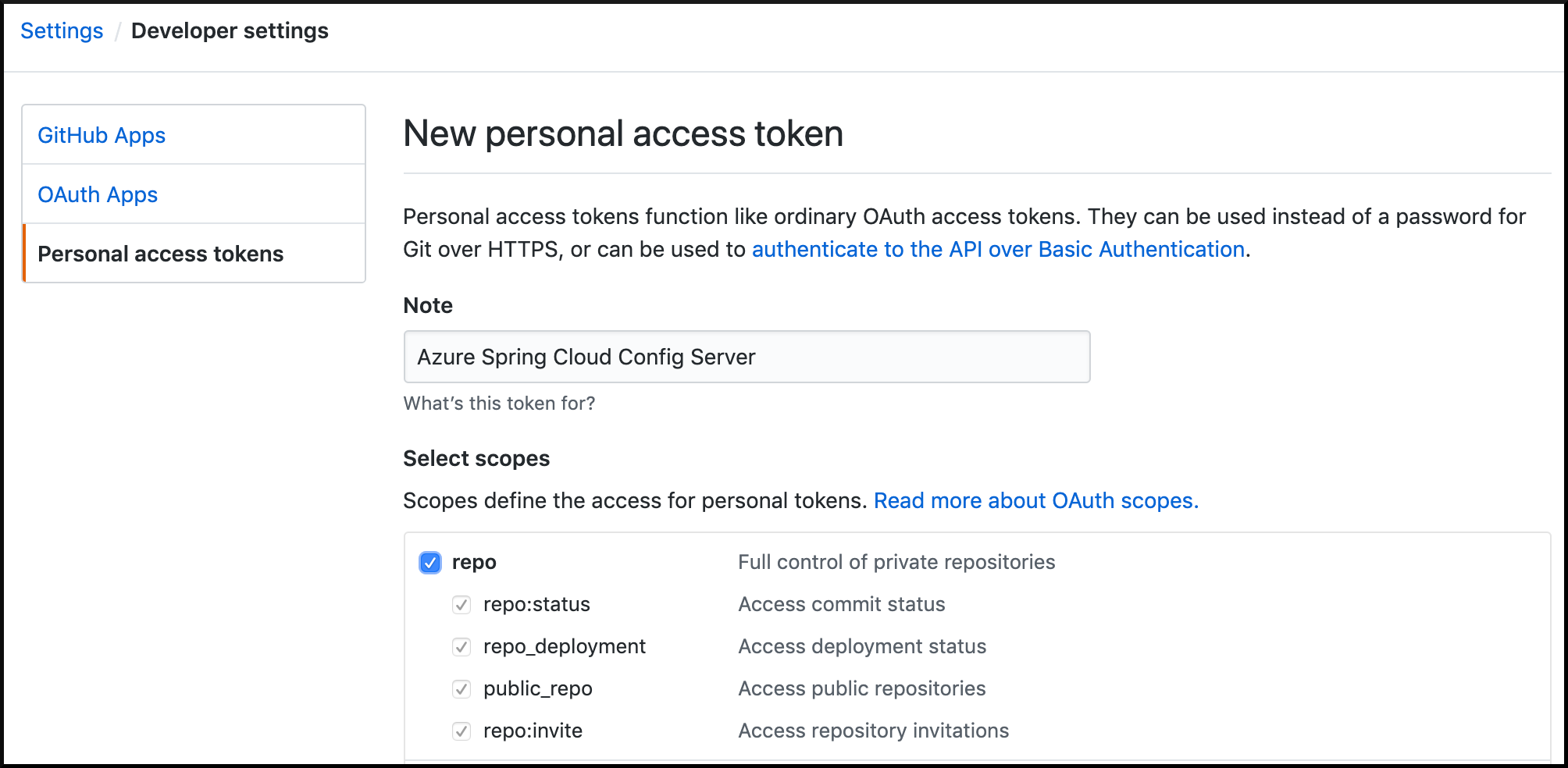Select the bold repo scope label
The width and height of the screenshot is (1568, 768).
[x=472, y=561]
